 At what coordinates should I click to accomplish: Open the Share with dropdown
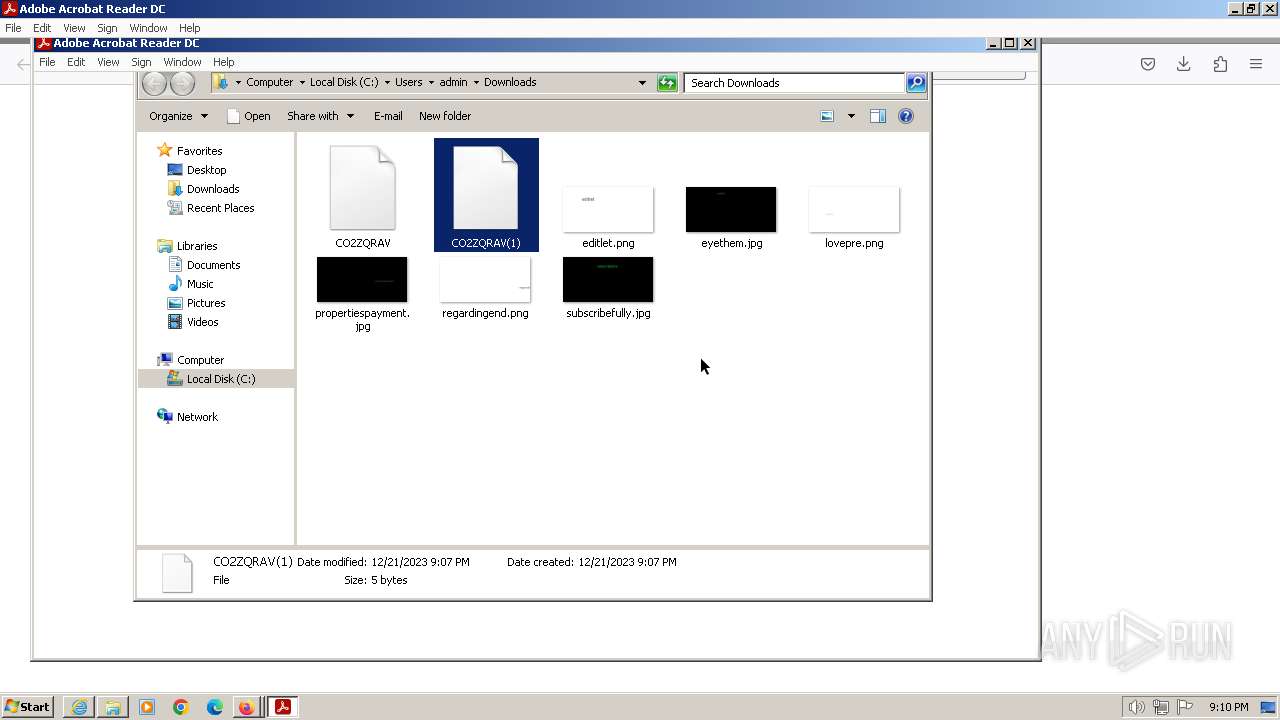(320, 116)
